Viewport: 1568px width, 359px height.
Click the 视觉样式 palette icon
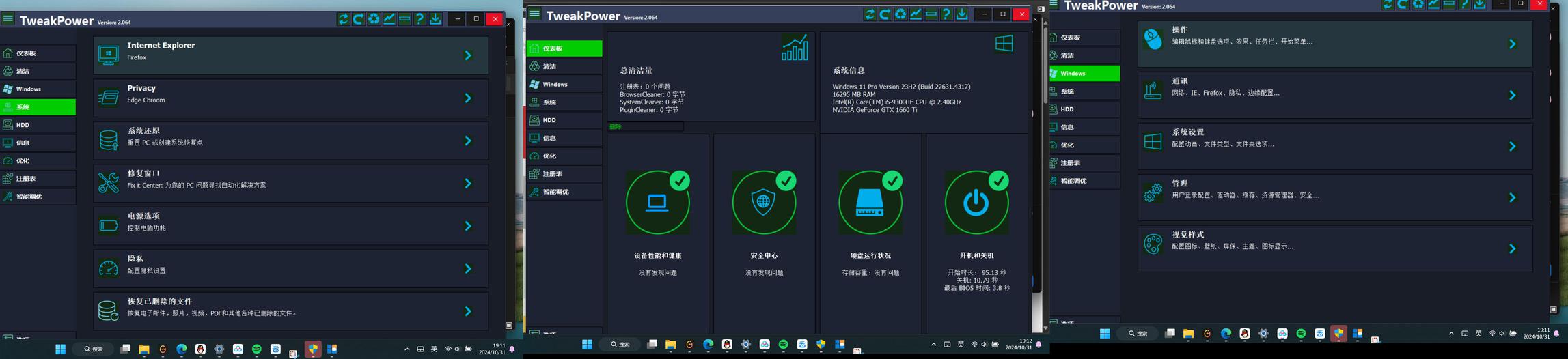pos(1153,244)
